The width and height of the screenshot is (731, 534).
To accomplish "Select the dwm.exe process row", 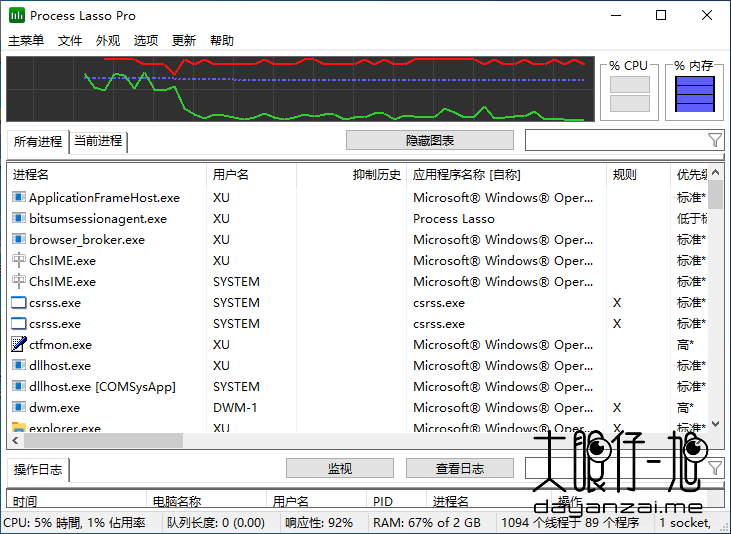I will point(358,407).
